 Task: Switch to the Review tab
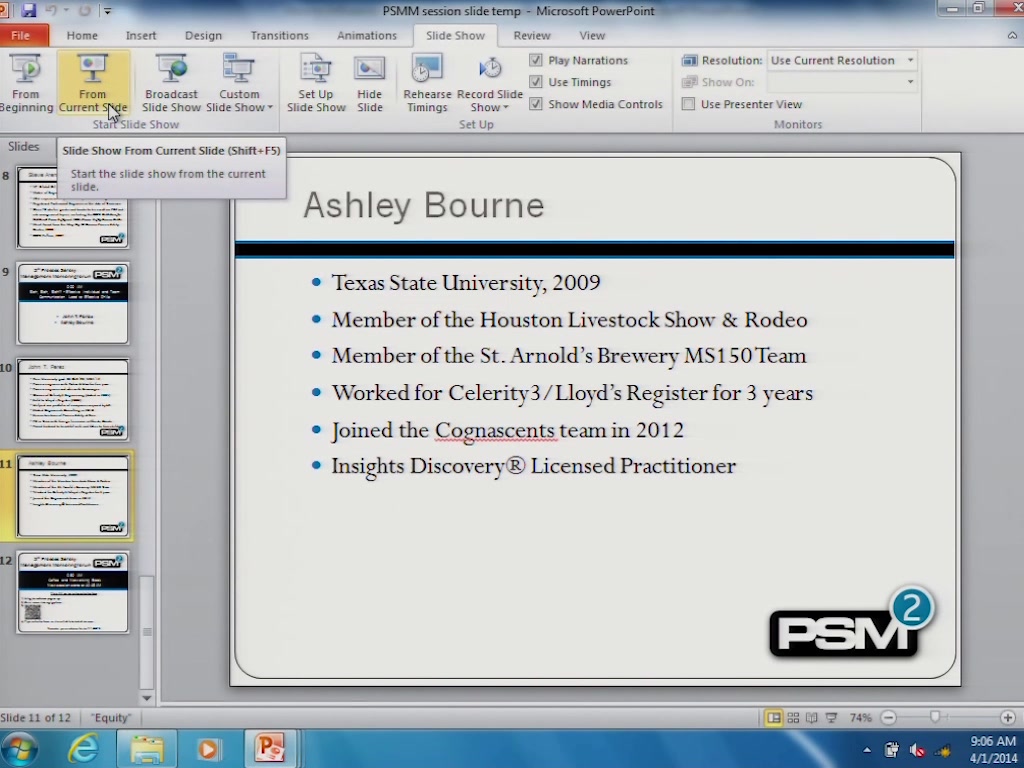pos(532,35)
